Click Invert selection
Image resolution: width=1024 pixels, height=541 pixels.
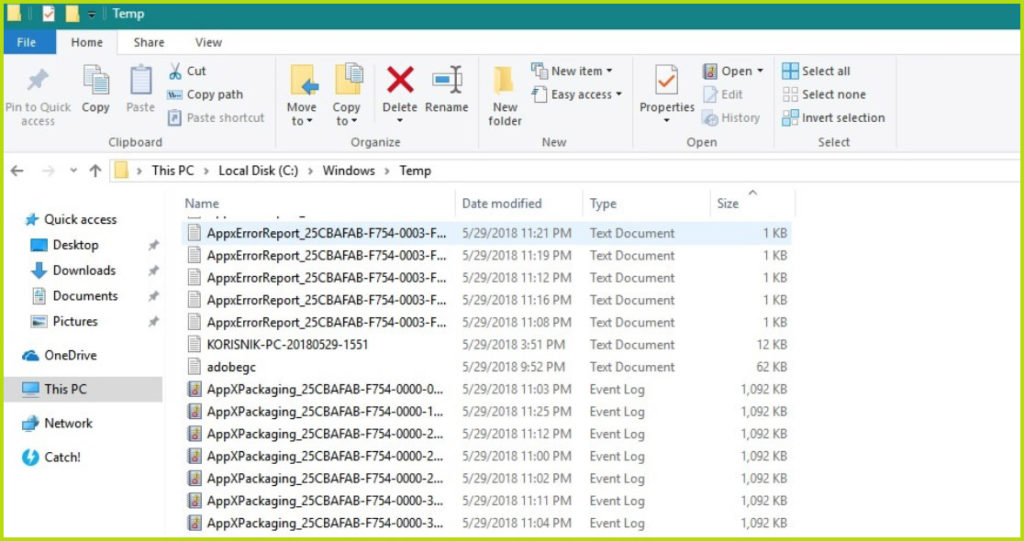[x=834, y=118]
